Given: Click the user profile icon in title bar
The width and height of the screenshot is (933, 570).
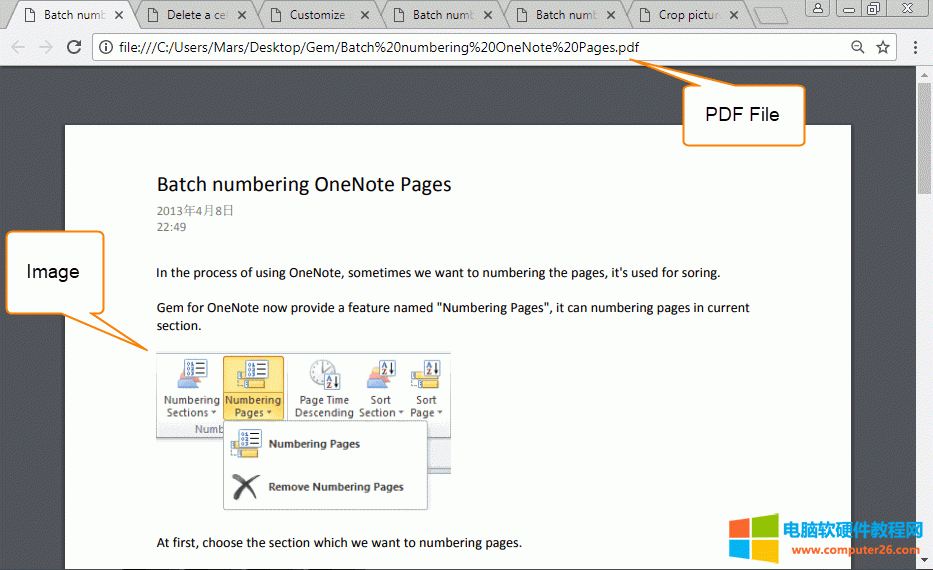Looking at the screenshot, I should [818, 9].
